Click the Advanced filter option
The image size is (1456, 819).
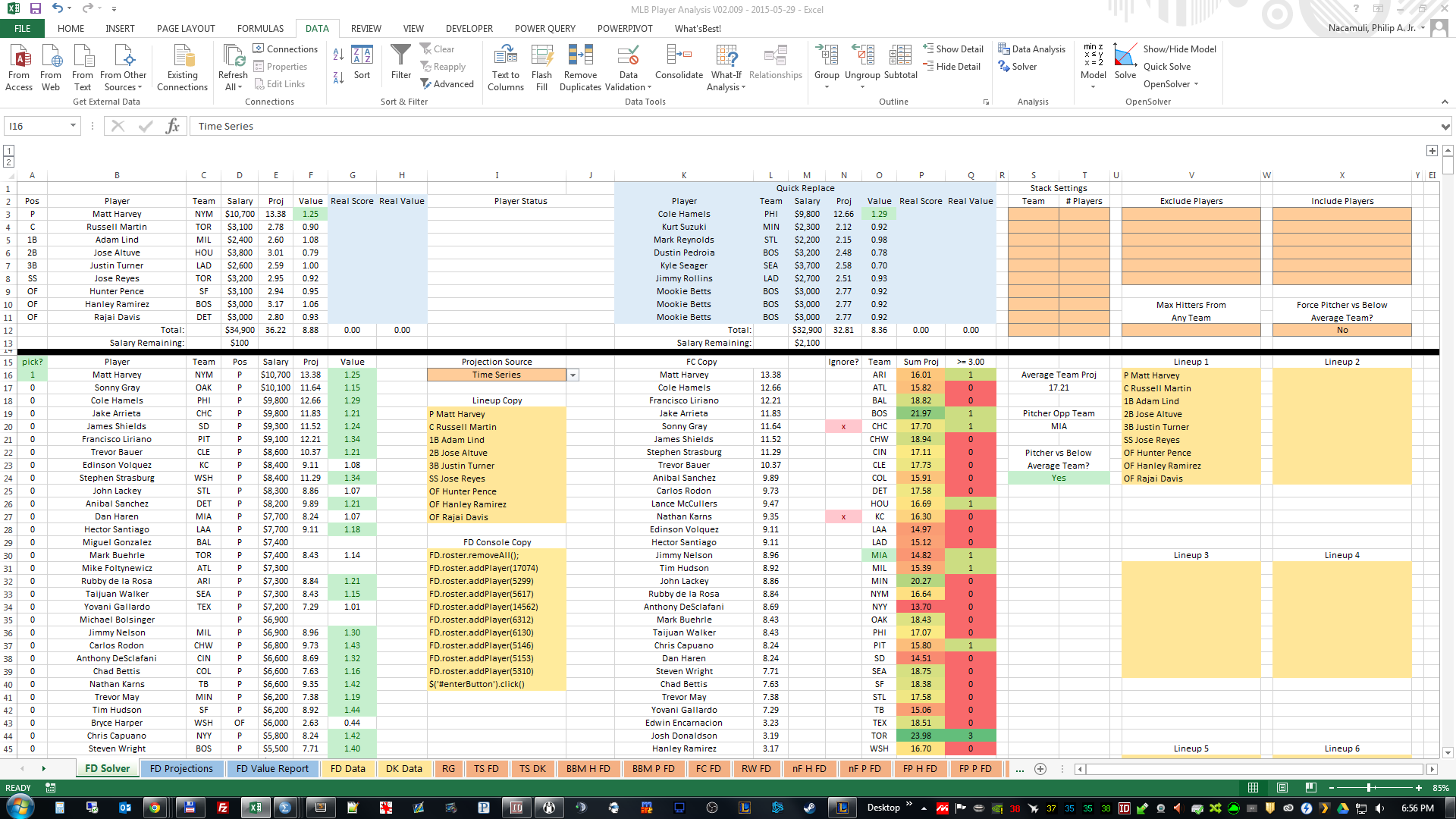point(448,83)
